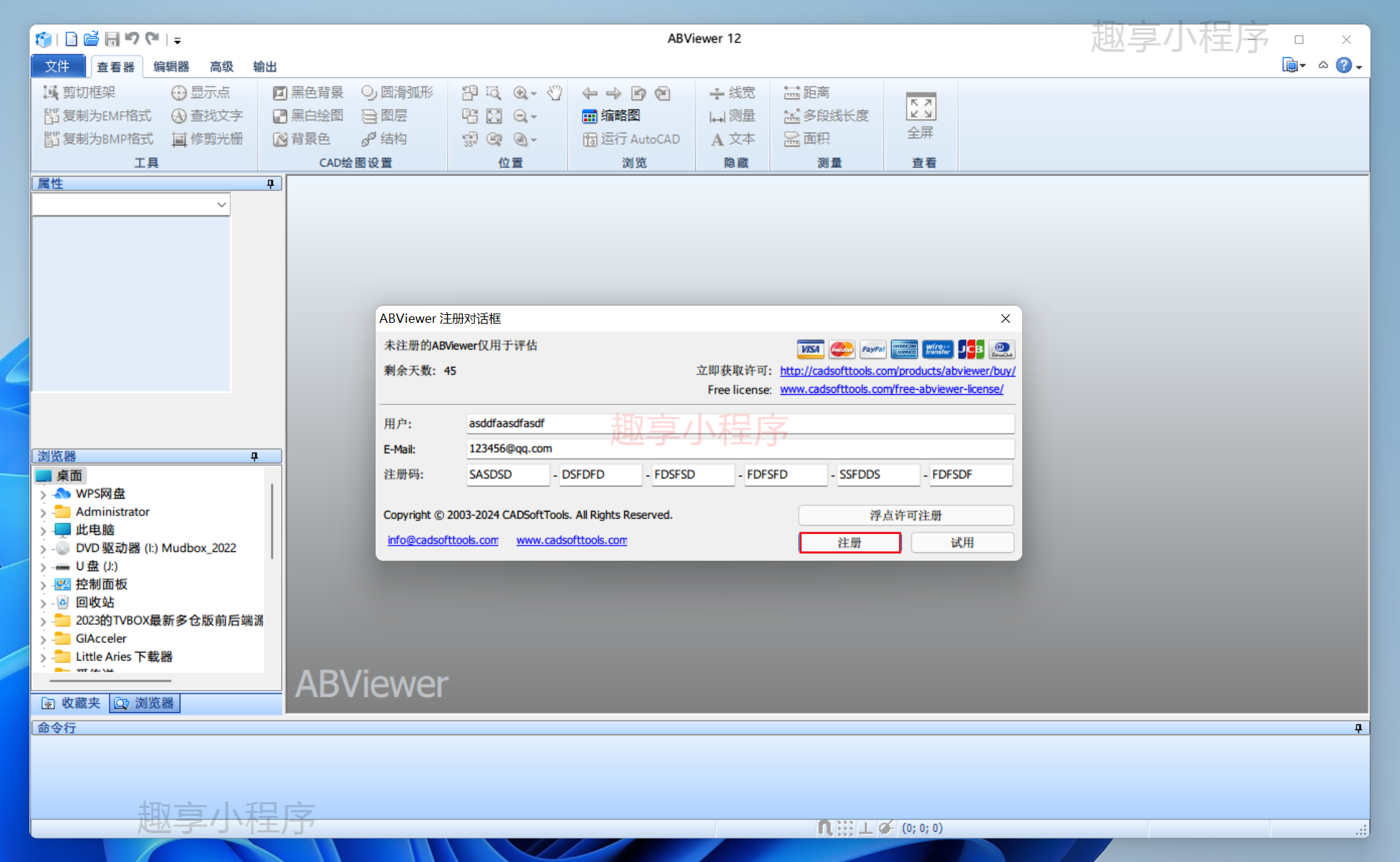Viewport: 1400px width, 862px height.
Task: Click the zoom out magnifier icon
Action: (520, 116)
